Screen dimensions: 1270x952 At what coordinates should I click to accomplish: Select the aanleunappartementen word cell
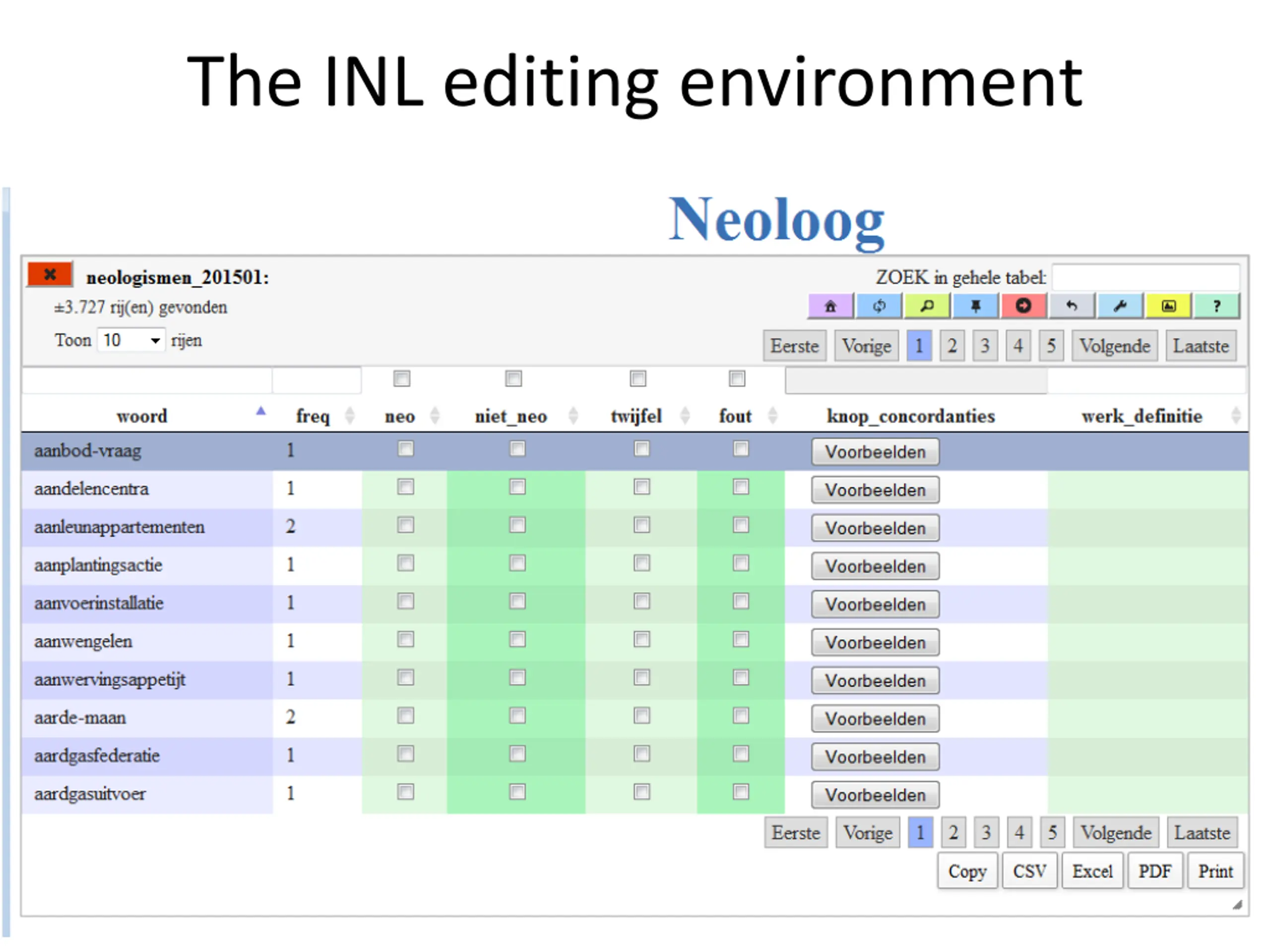click(x=147, y=528)
